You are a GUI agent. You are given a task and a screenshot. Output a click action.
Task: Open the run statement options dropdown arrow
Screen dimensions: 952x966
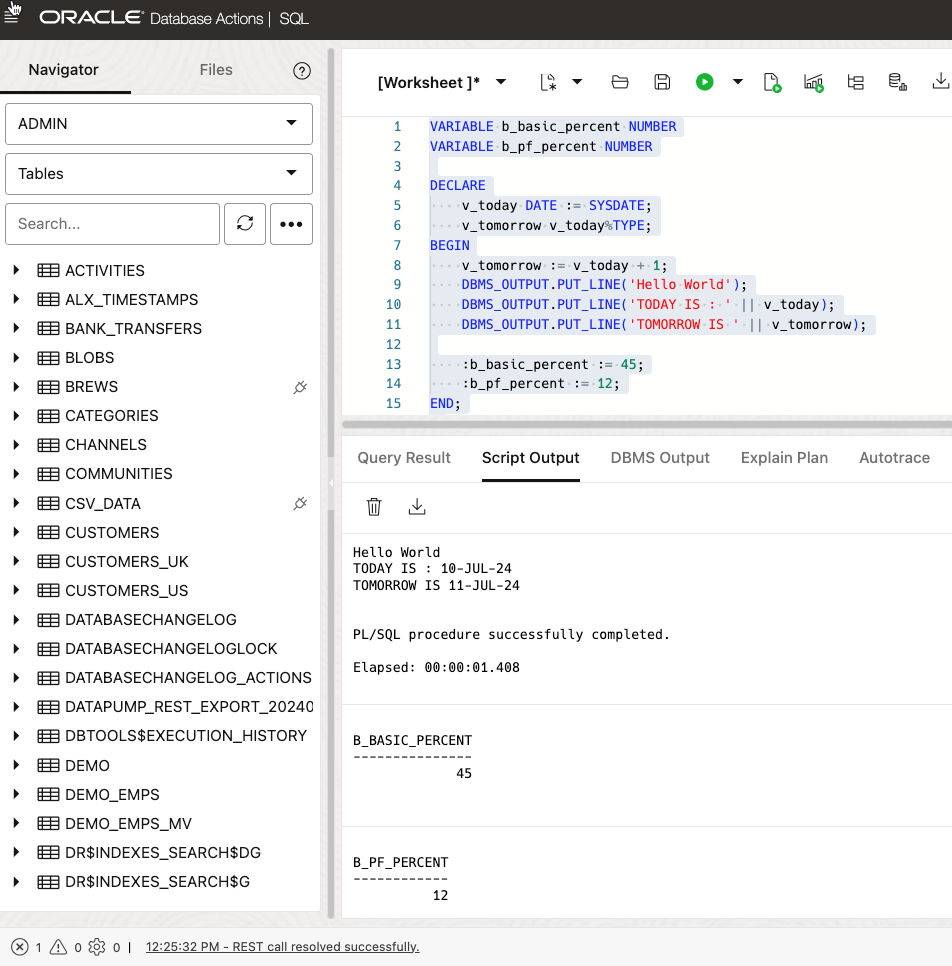coord(738,82)
